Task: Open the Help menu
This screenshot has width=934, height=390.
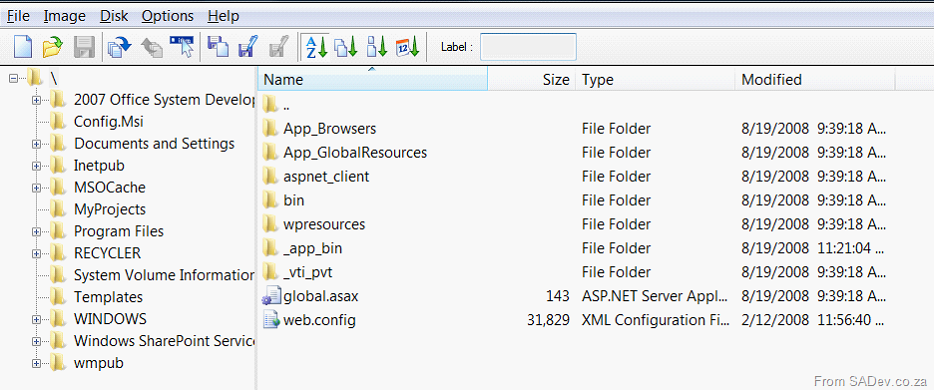Action: tap(223, 16)
